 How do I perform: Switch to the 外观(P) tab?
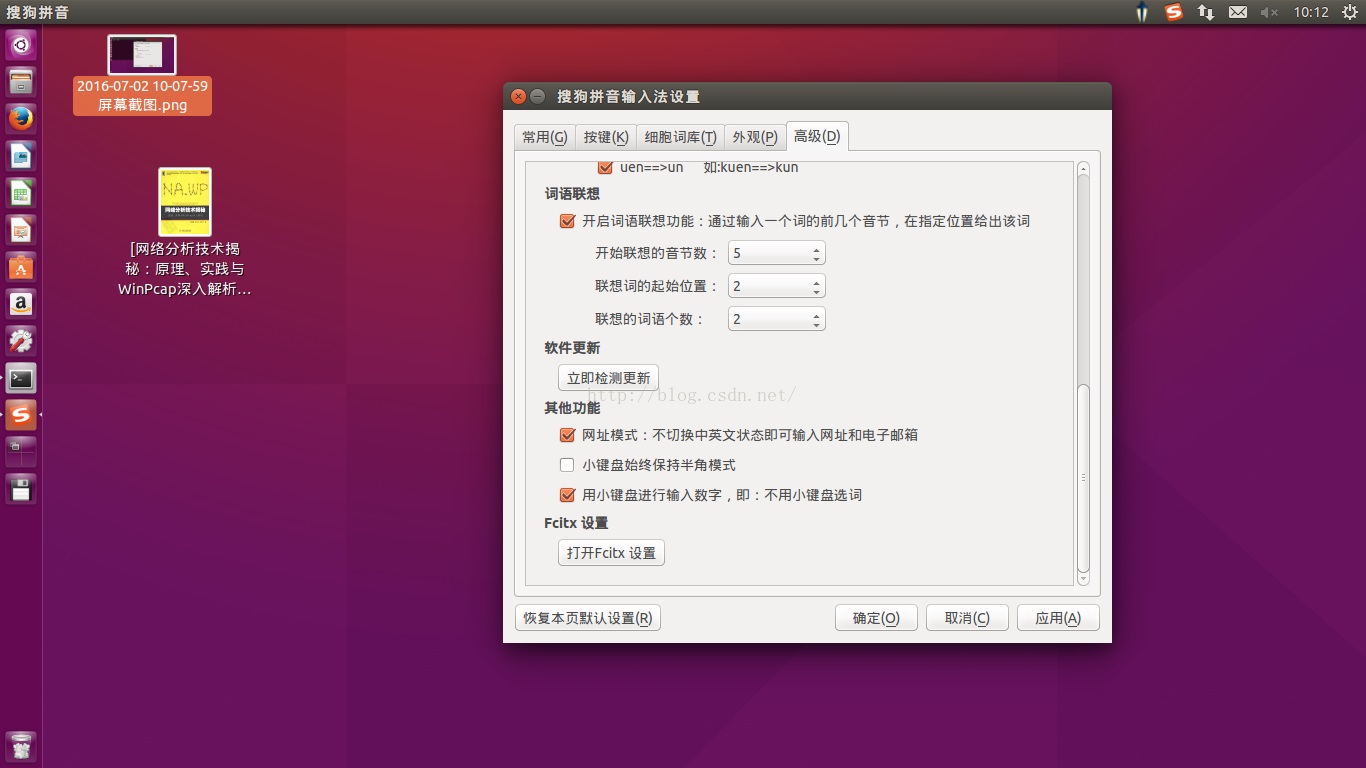tap(755, 137)
